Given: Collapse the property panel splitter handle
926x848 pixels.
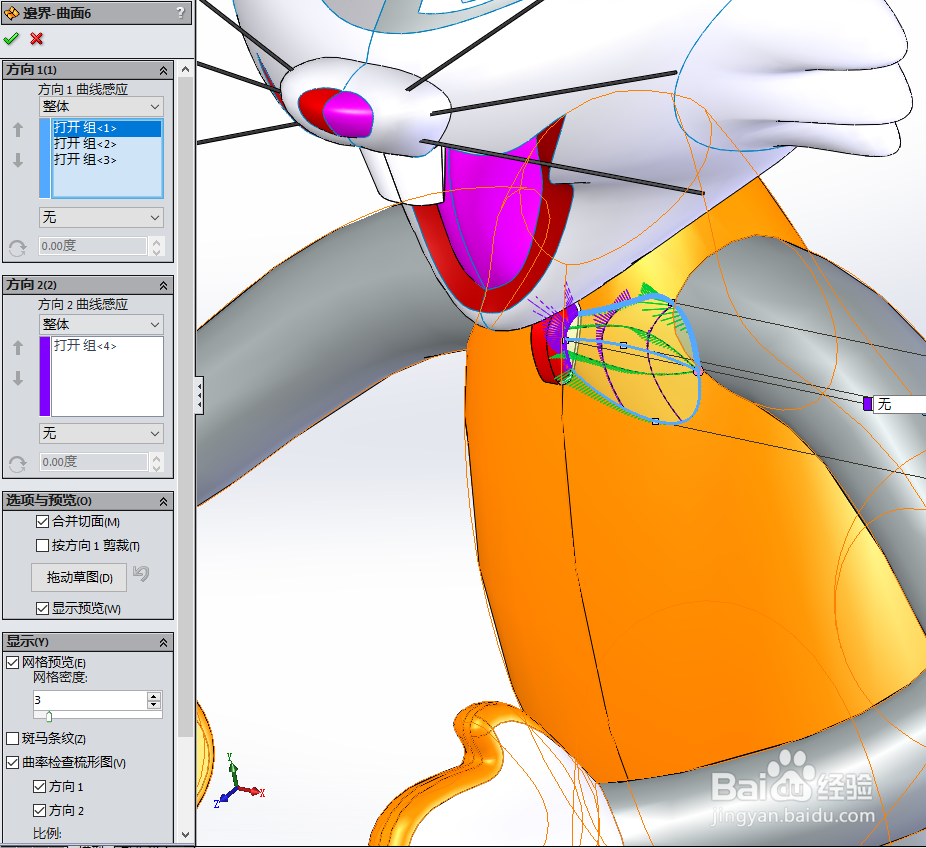Looking at the screenshot, I should pos(200,395).
